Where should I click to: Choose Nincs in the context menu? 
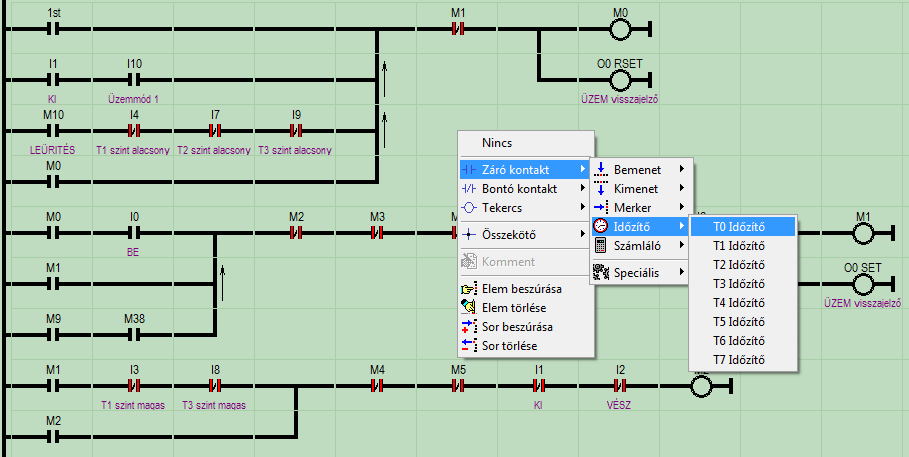(497, 144)
